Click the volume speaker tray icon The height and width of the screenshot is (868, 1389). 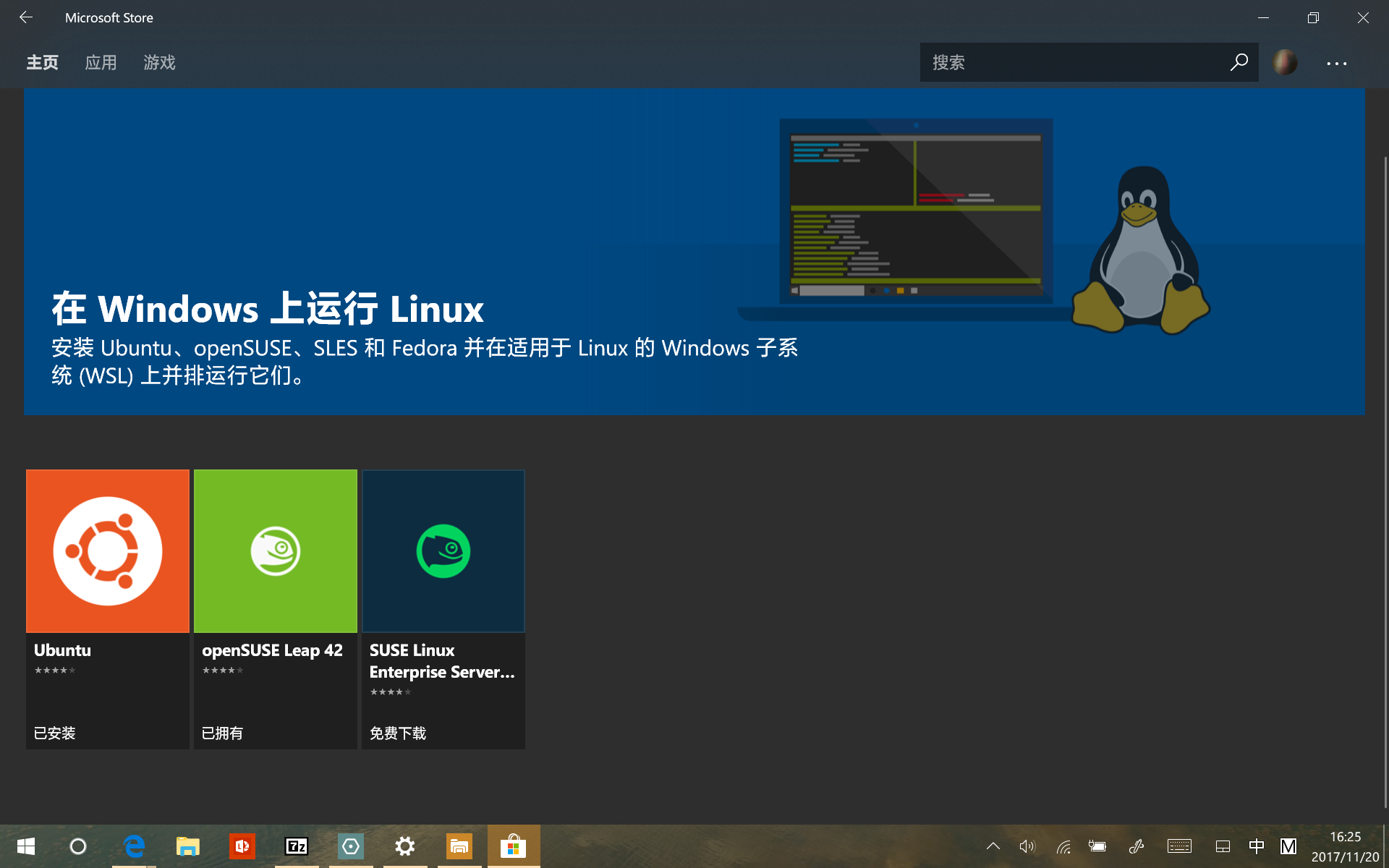coord(1027,846)
